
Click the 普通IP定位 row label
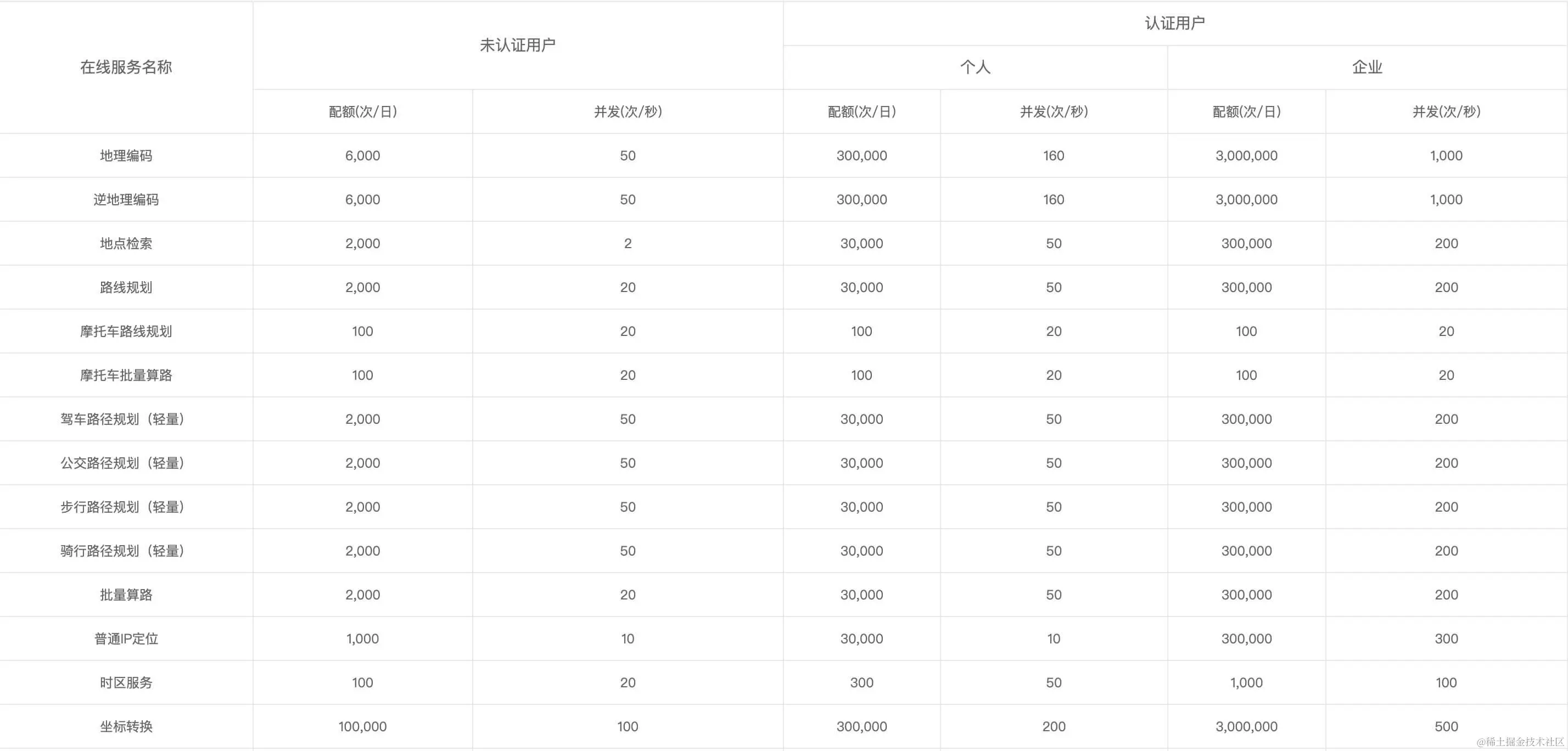point(125,638)
